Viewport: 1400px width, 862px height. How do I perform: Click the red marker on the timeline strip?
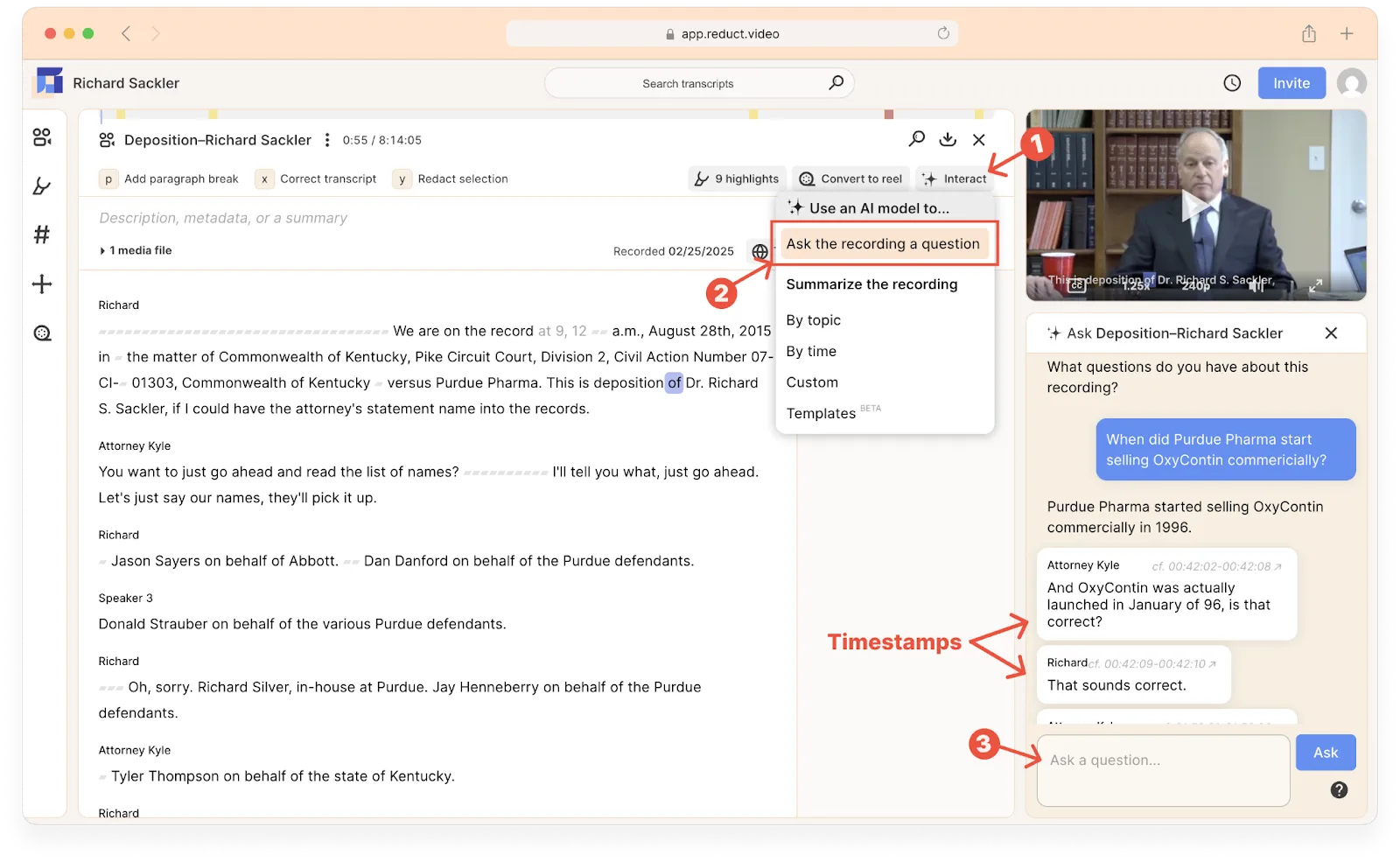pos(889,114)
